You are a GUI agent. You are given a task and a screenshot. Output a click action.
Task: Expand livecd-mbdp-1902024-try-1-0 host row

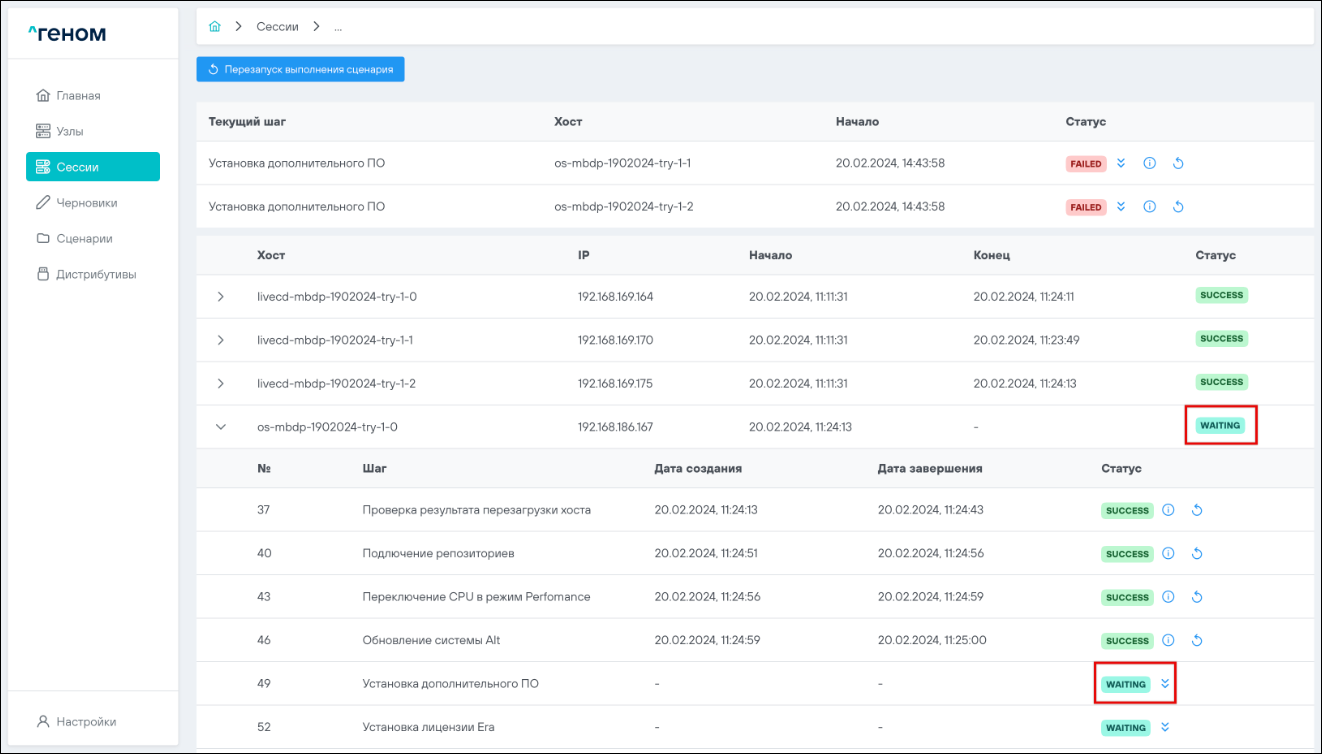[221, 297]
